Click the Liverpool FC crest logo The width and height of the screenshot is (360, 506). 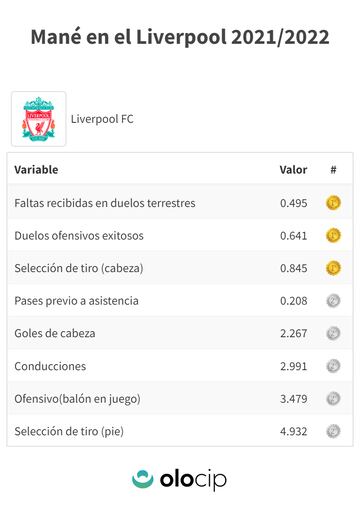39,119
